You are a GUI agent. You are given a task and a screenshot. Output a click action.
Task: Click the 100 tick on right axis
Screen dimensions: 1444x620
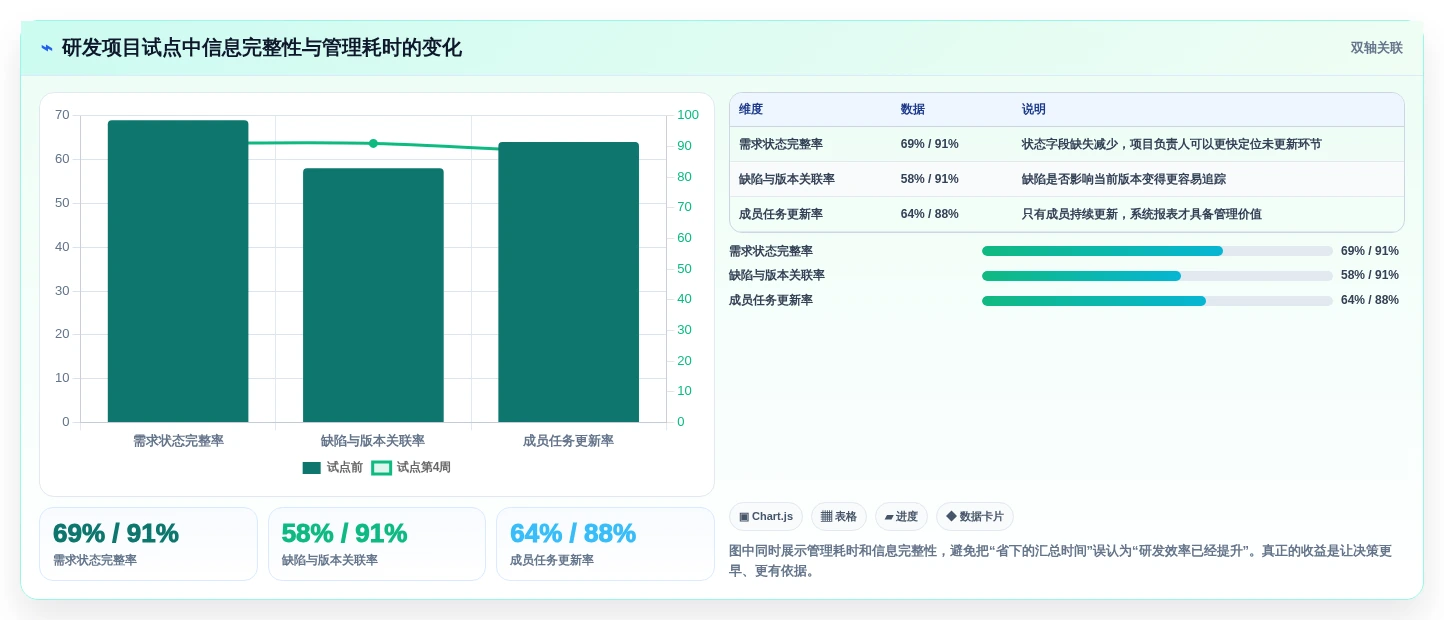point(688,115)
